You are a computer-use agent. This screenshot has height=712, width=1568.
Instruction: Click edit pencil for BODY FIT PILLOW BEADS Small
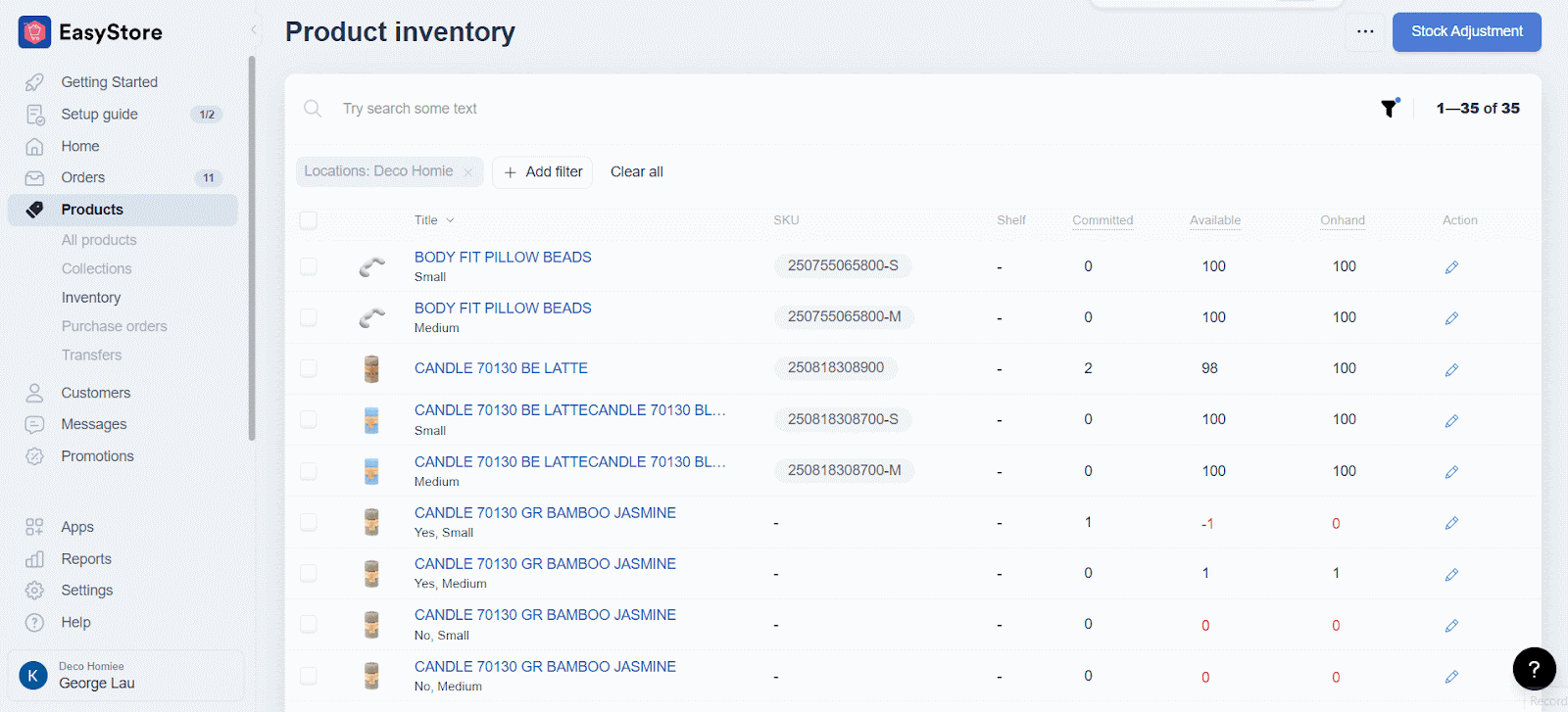(1451, 267)
